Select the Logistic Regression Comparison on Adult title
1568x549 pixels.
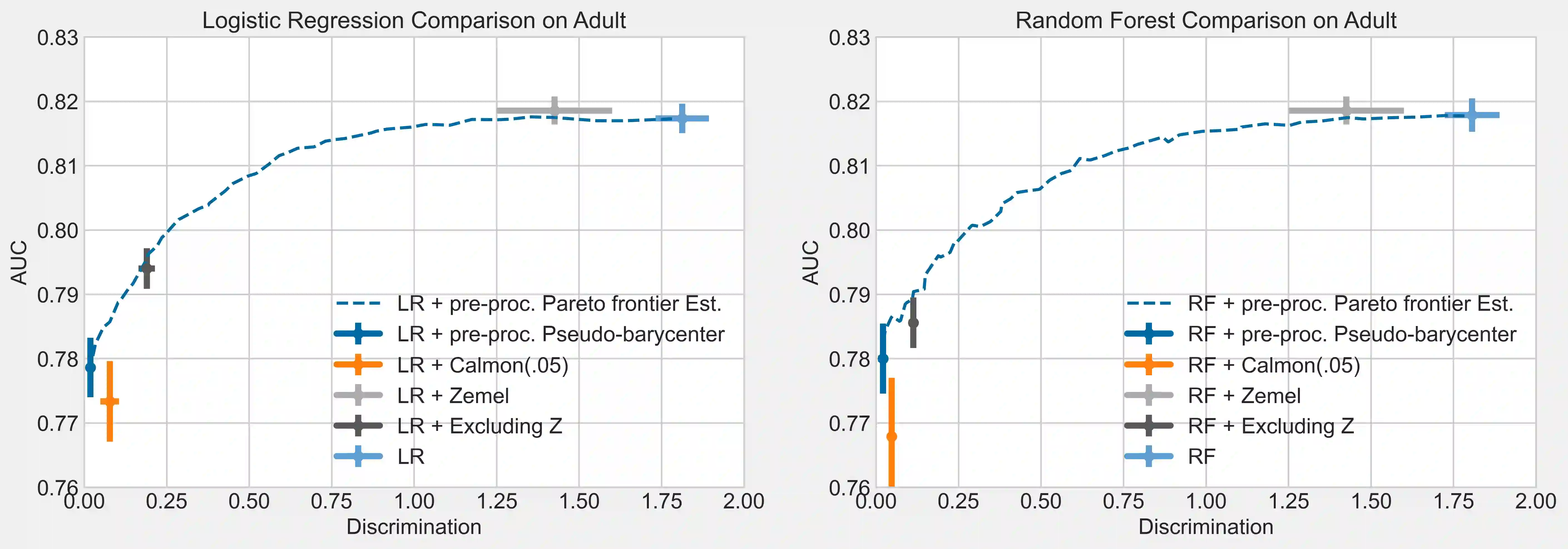pyautogui.click(x=414, y=21)
